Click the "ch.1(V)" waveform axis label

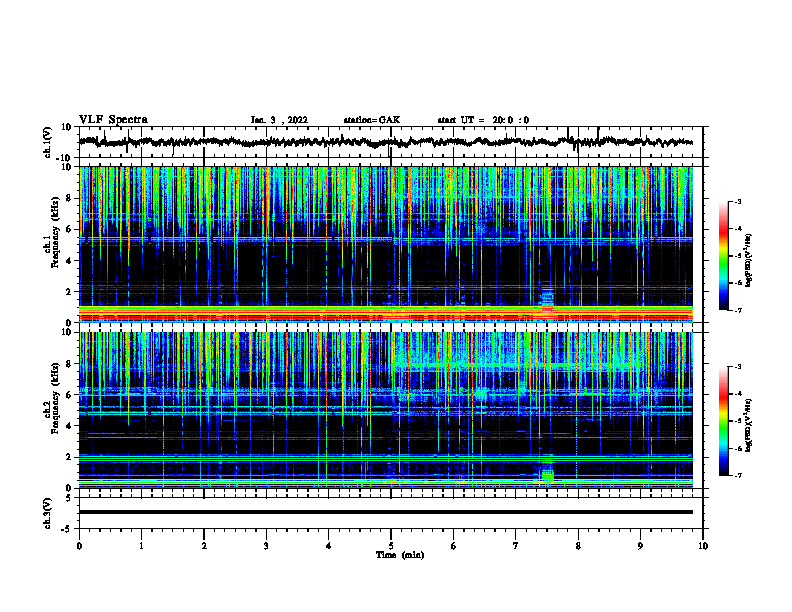pos(48,142)
